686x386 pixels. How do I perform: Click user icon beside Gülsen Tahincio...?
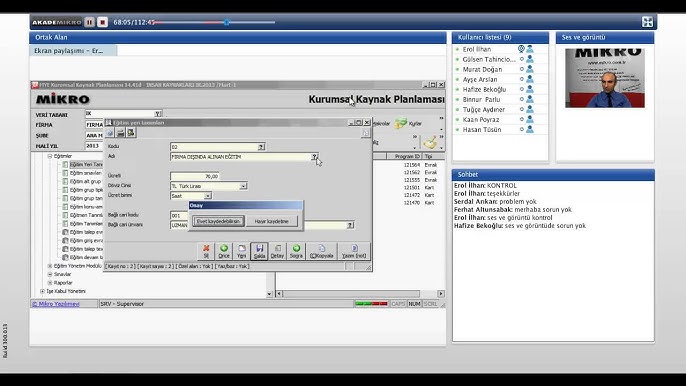530,59
